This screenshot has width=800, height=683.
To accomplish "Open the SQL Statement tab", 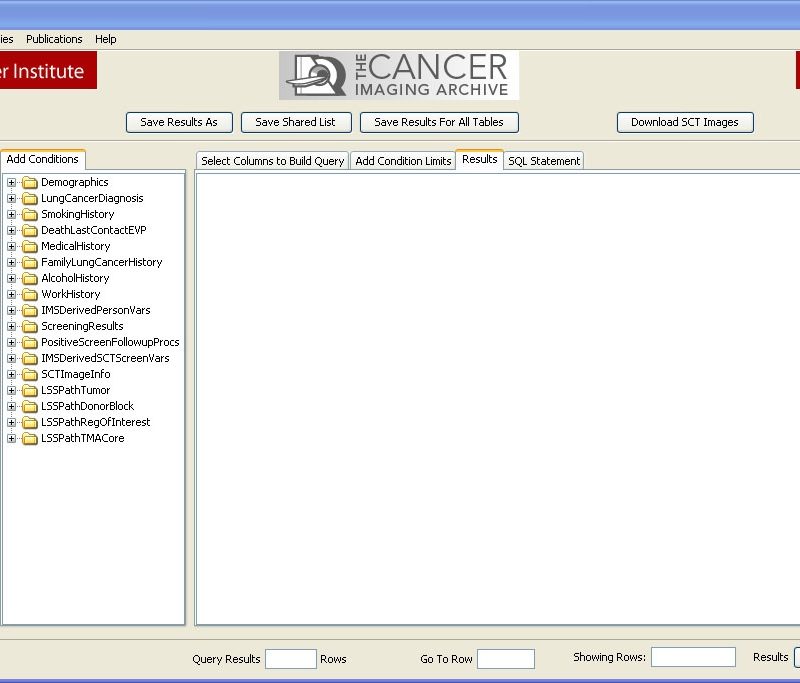I will 544,161.
